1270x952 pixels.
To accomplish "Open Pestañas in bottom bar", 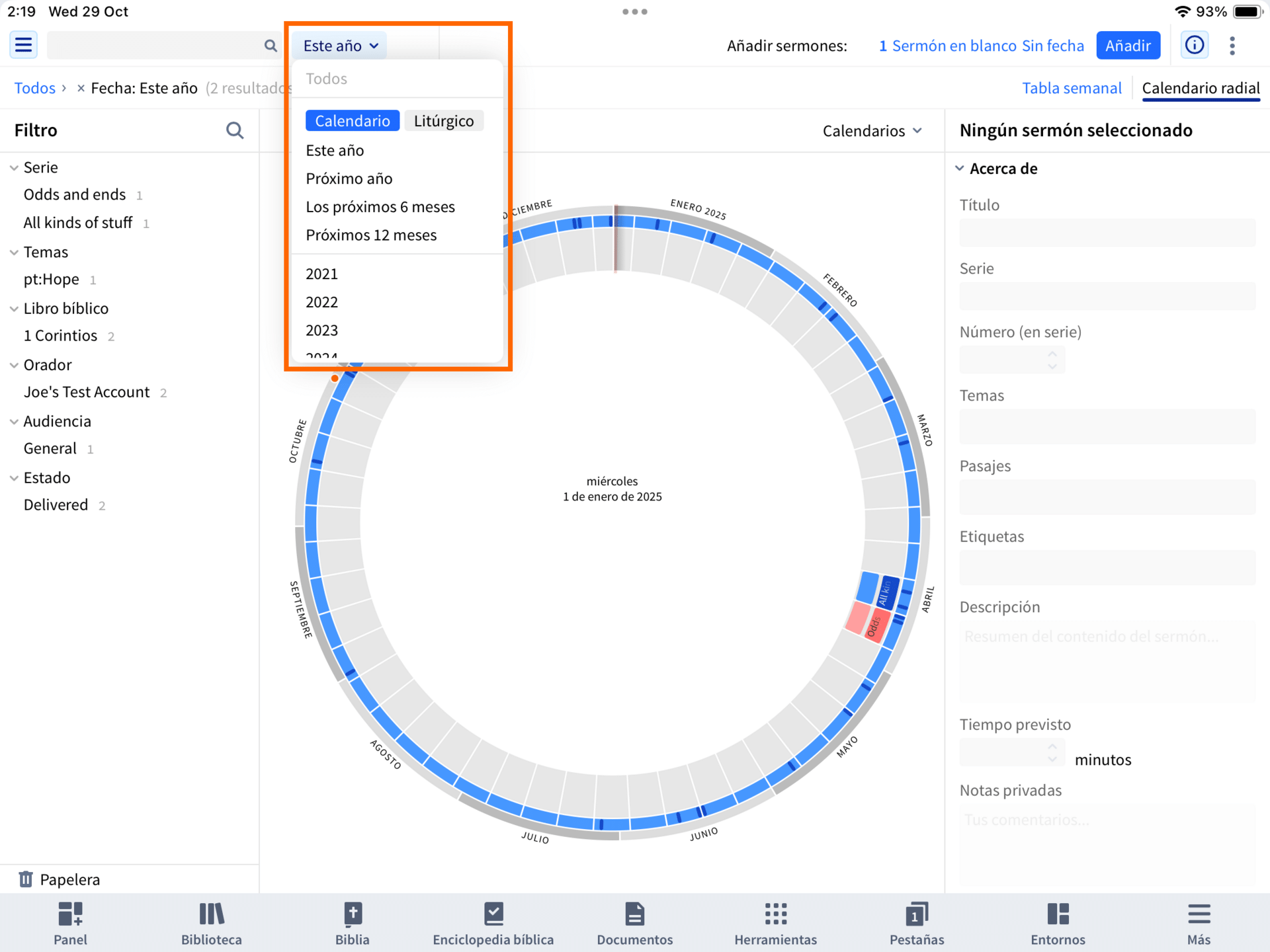I will pos(917,924).
